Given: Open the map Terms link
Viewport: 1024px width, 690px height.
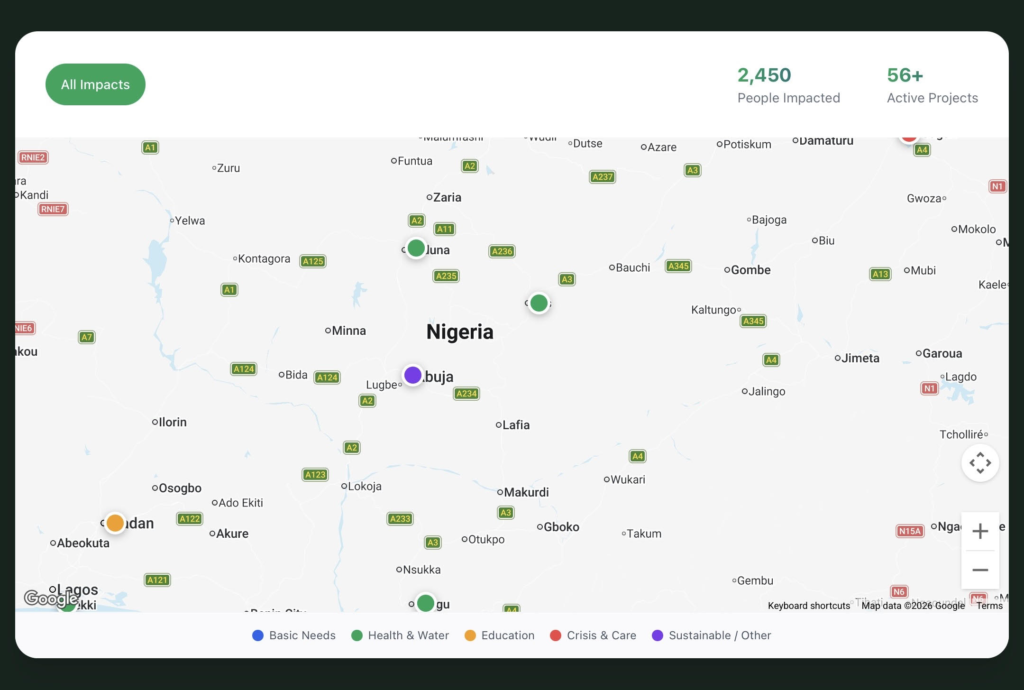Looking at the screenshot, I should click(x=989, y=606).
